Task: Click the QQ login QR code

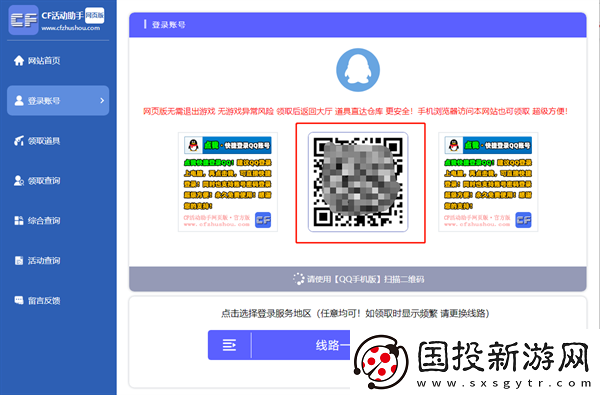Action: coord(358,182)
